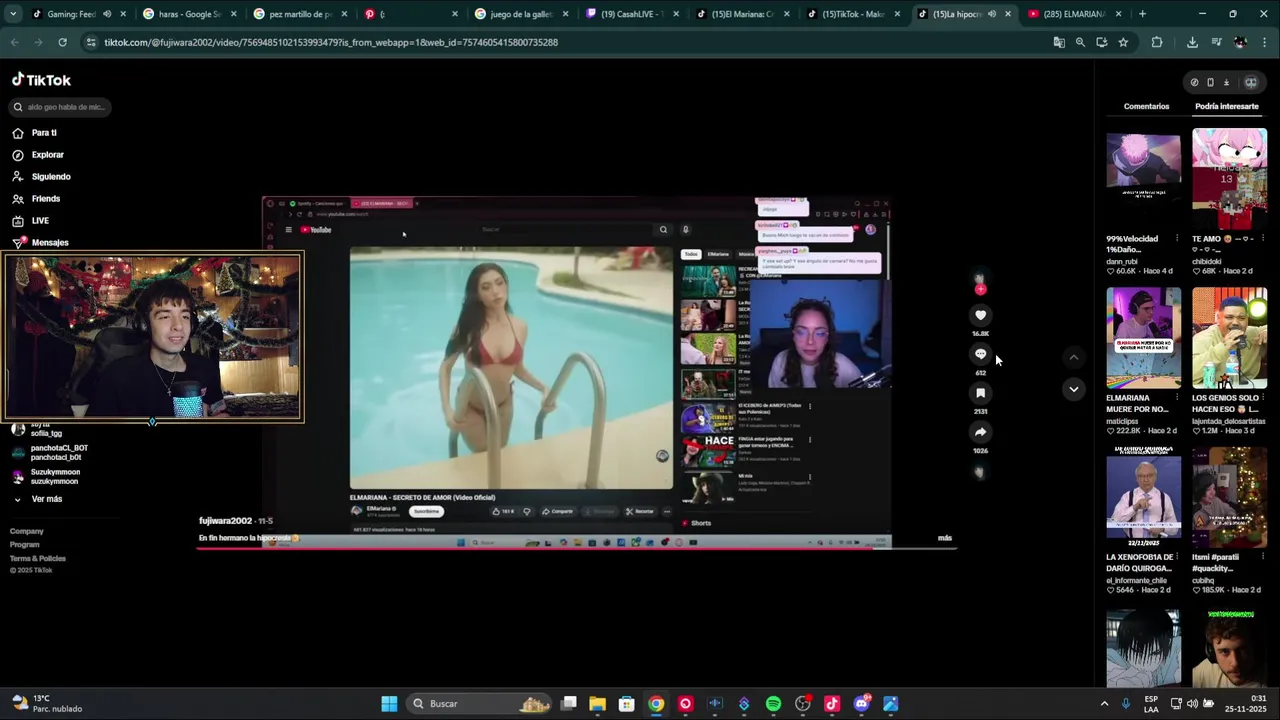Open Chrome three-dot menu
The width and height of the screenshot is (1280, 720).
[x=1265, y=42]
